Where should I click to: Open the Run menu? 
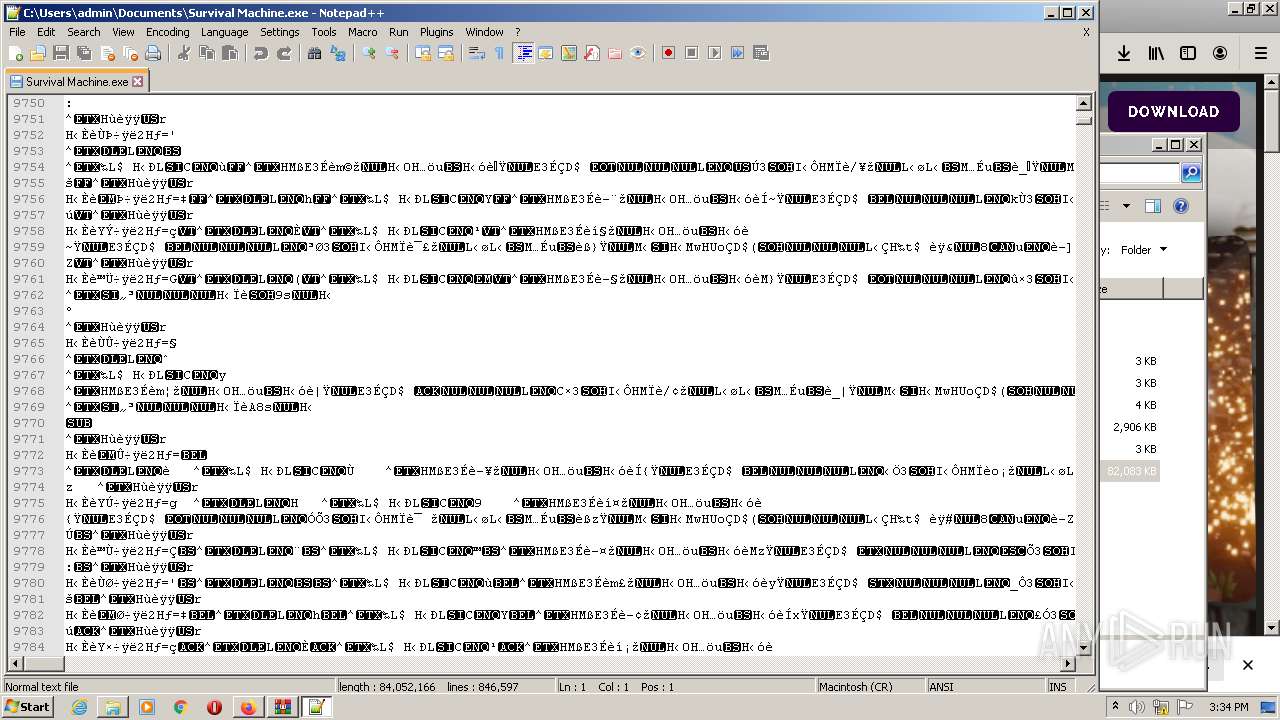click(399, 32)
